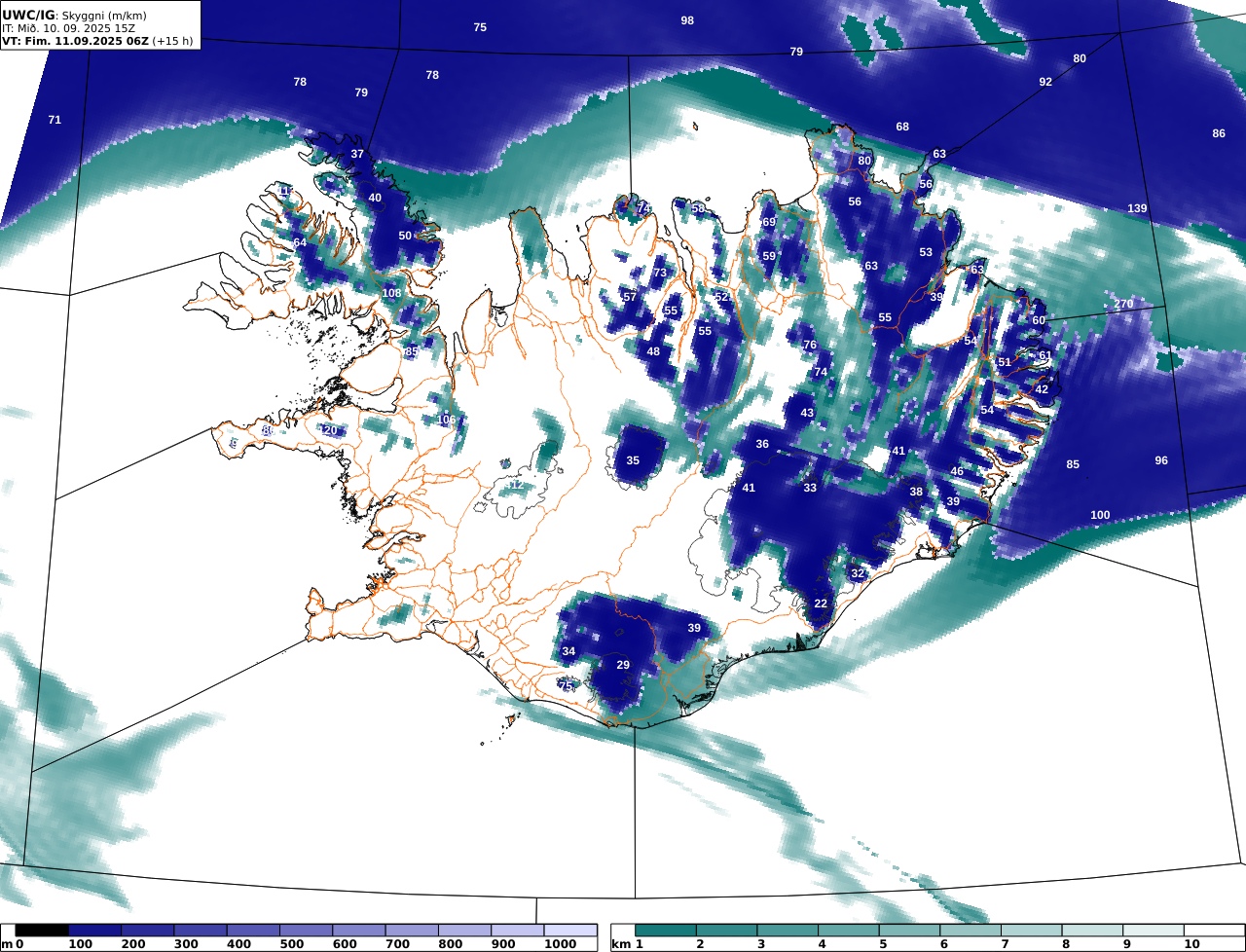This screenshot has width=1246, height=952.
Task: Click the 300–400 m legend color segment
Action: 201,931
